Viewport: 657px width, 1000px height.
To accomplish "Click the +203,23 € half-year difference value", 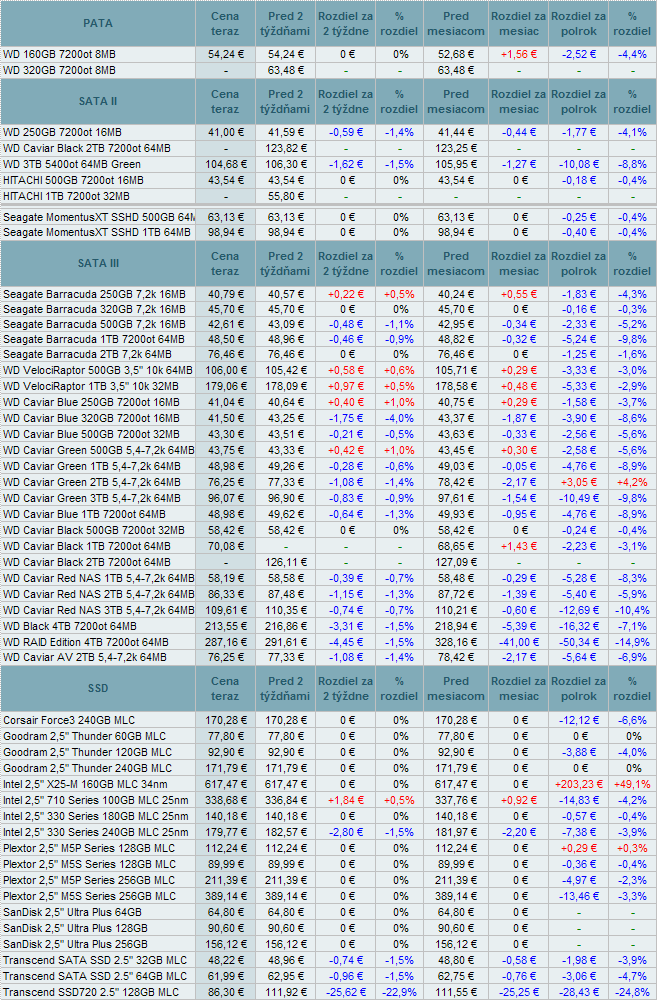I will click(x=579, y=784).
